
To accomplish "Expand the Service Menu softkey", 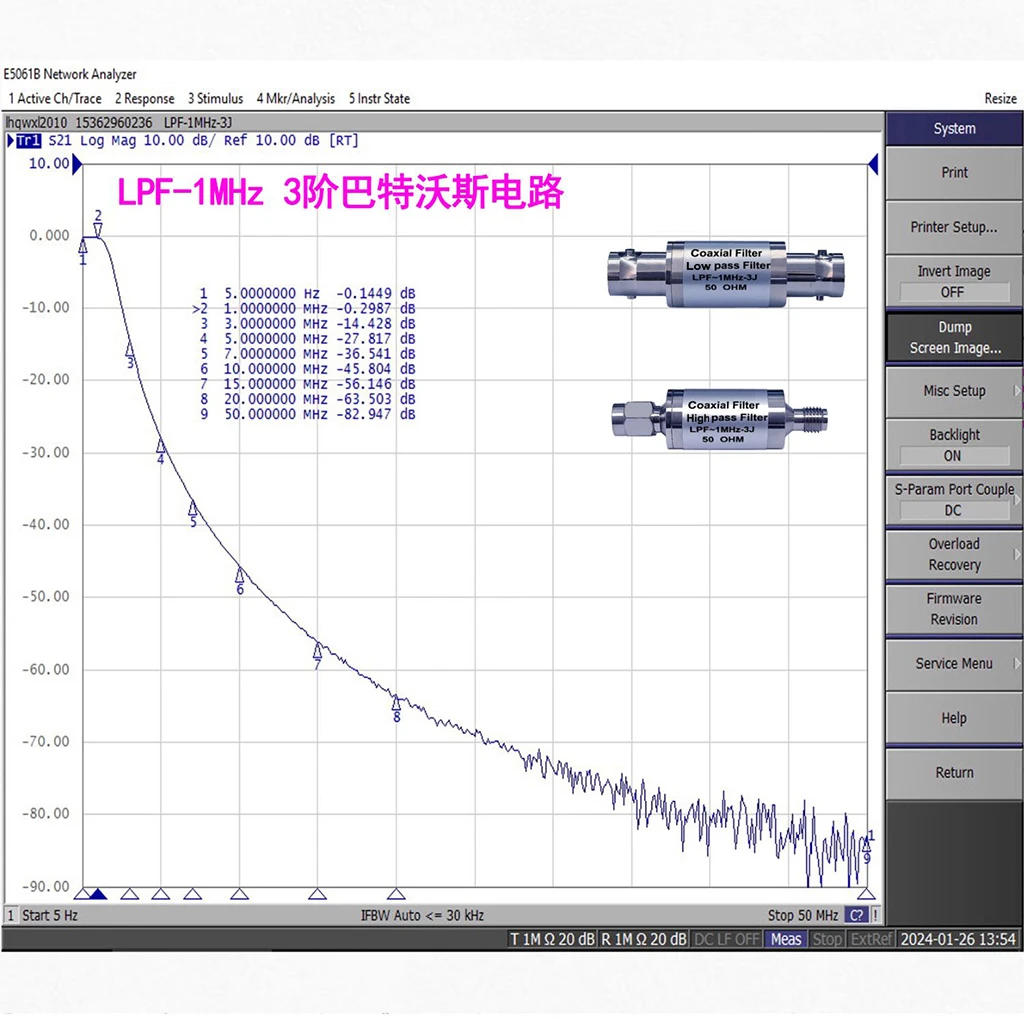I will point(953,663).
